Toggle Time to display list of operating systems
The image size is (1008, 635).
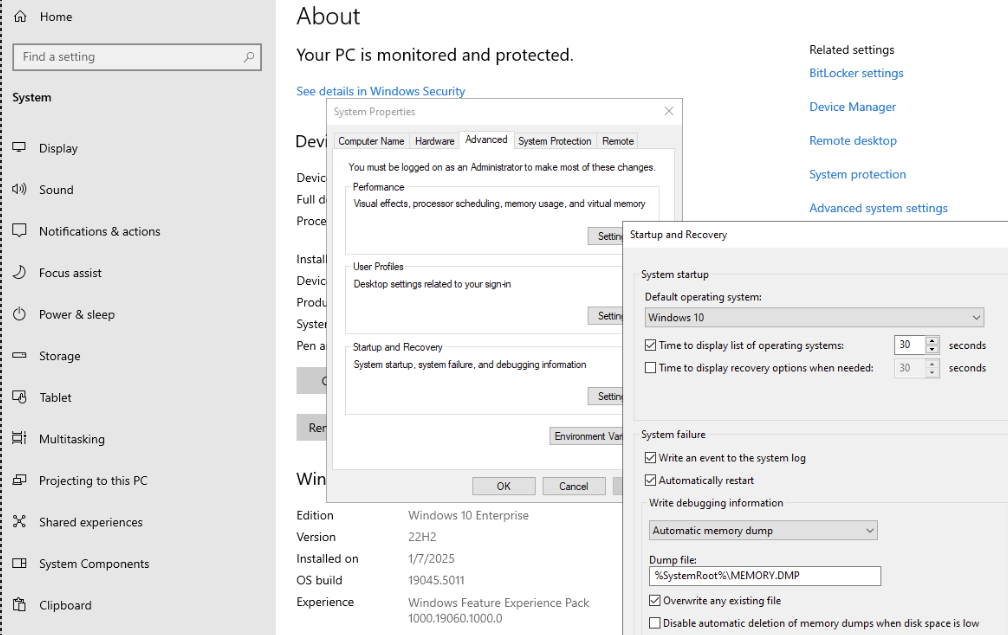[651, 345]
